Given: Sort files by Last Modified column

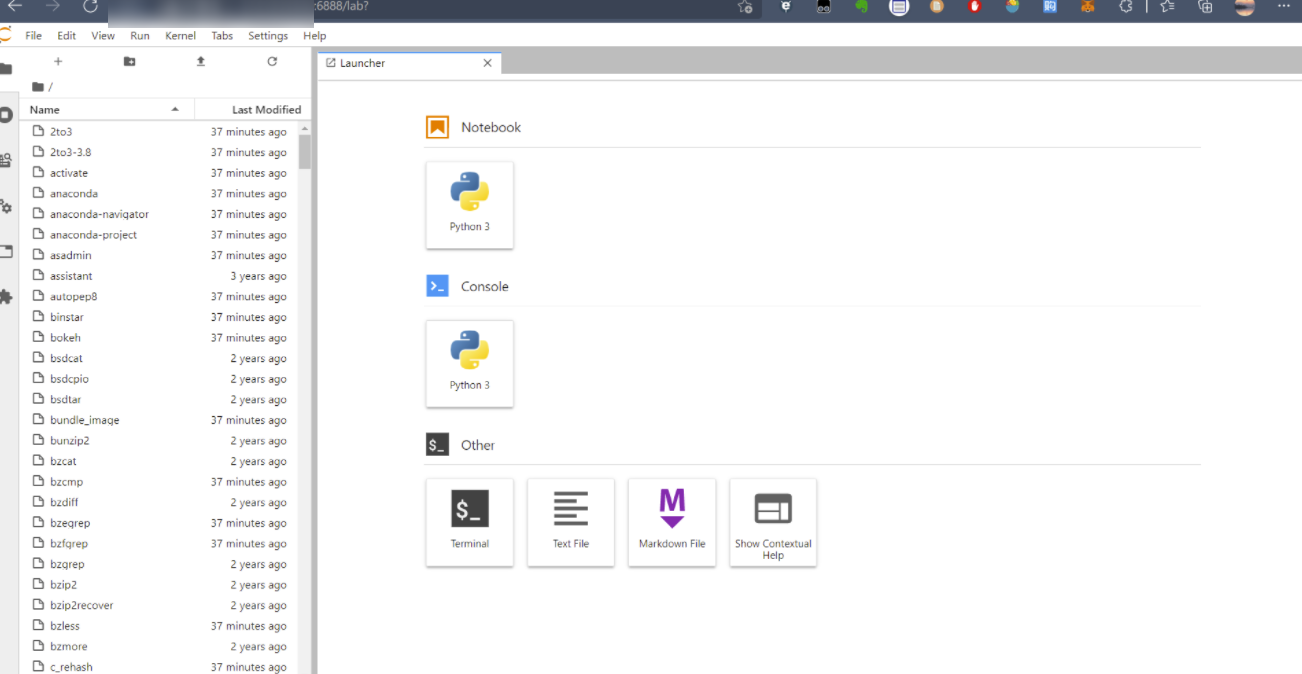Looking at the screenshot, I should [252, 109].
